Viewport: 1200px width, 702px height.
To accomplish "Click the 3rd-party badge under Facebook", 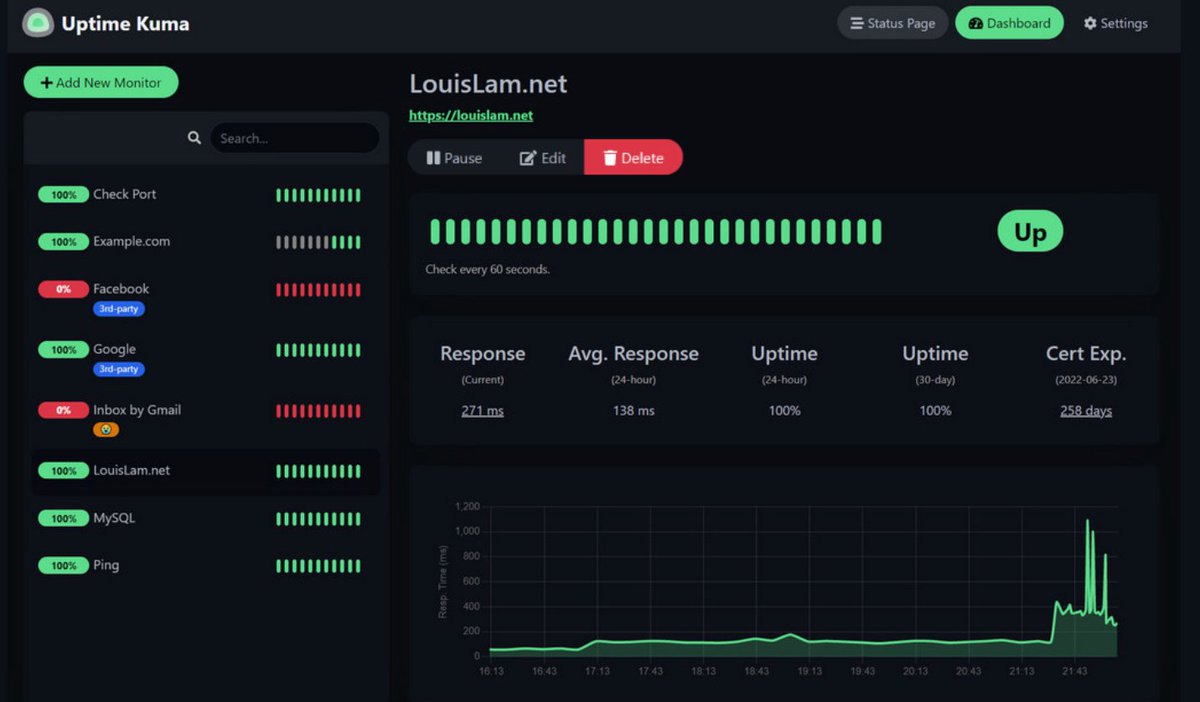I will [x=118, y=309].
